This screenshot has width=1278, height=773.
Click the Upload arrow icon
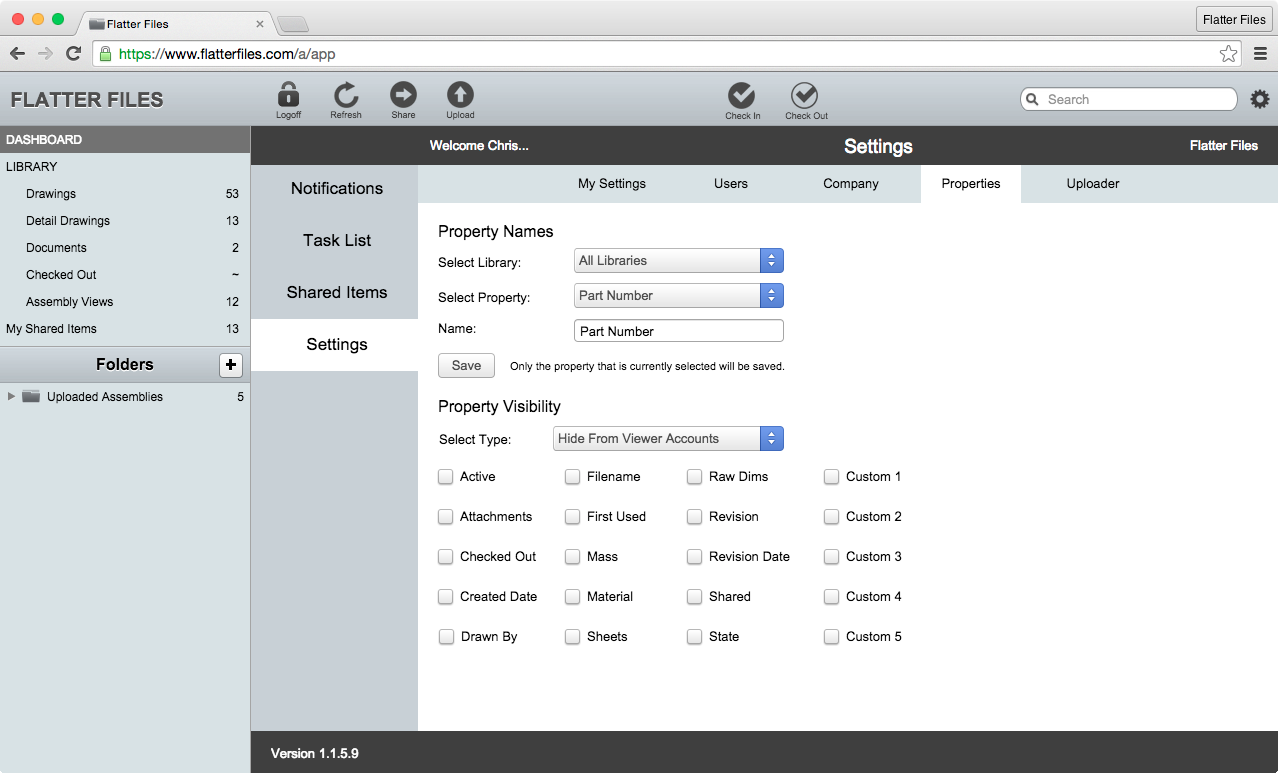460,94
